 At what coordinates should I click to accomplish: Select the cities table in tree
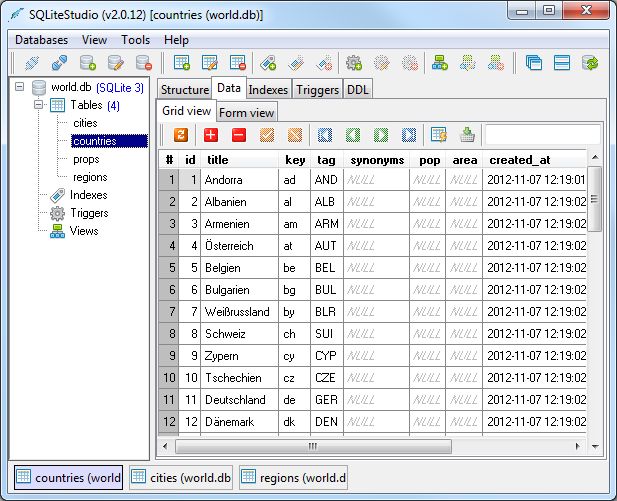pyautogui.click(x=85, y=123)
